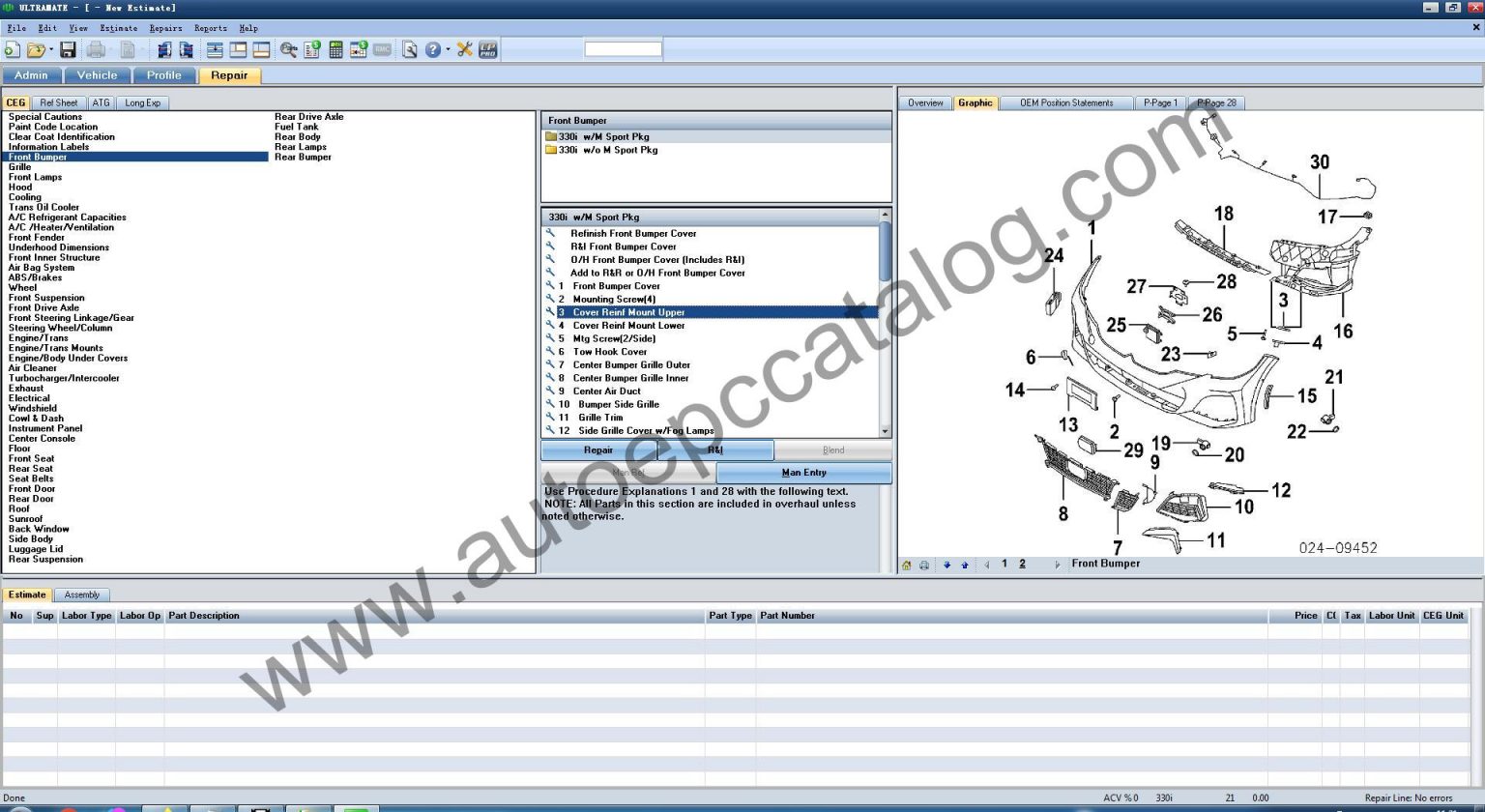Image resolution: width=1485 pixels, height=812 pixels.
Task: Click the bottom-pane layout toolbar icon
Action: 261,49
